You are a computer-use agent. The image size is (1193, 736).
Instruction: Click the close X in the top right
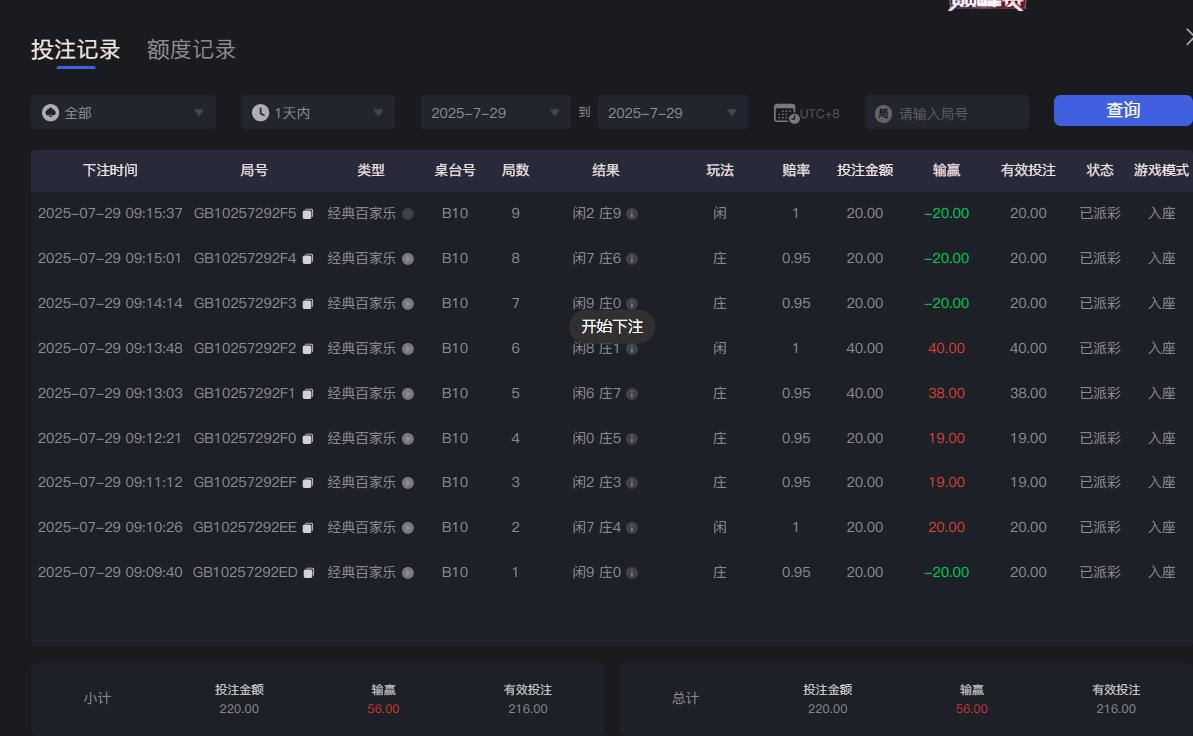coord(1187,36)
